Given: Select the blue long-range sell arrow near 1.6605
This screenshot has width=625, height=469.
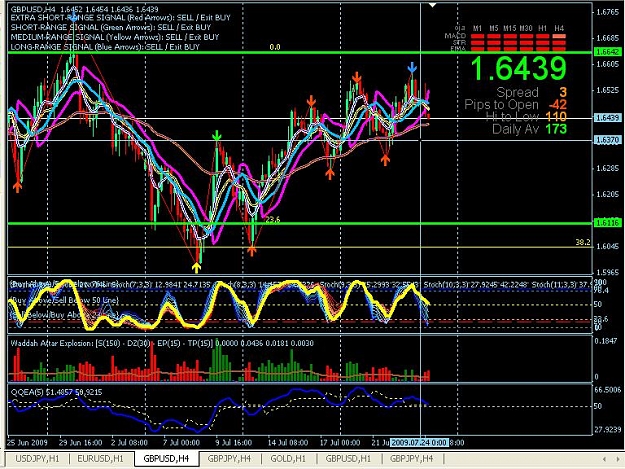Looking at the screenshot, I should coord(412,67).
